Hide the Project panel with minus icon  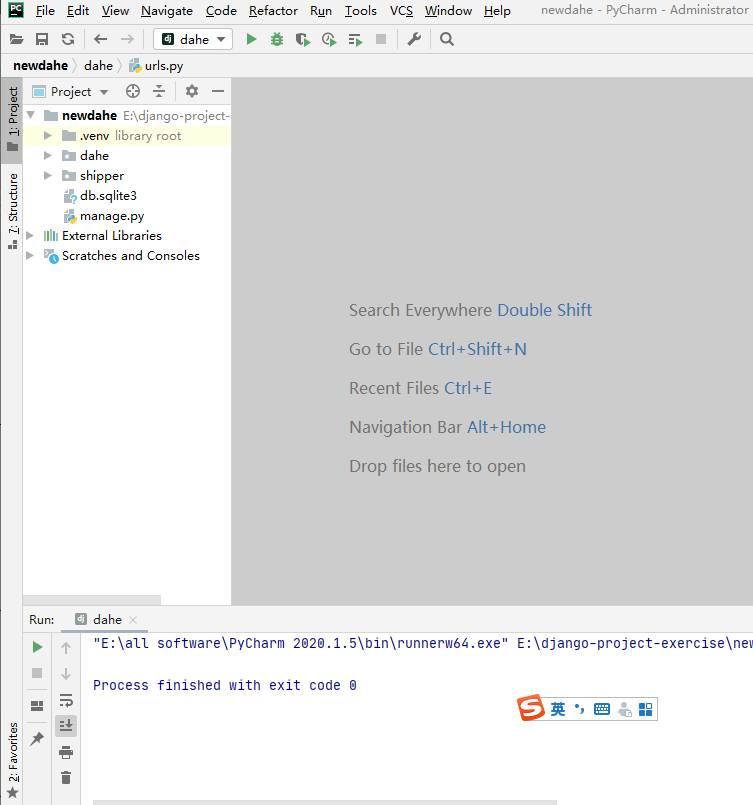(x=218, y=91)
